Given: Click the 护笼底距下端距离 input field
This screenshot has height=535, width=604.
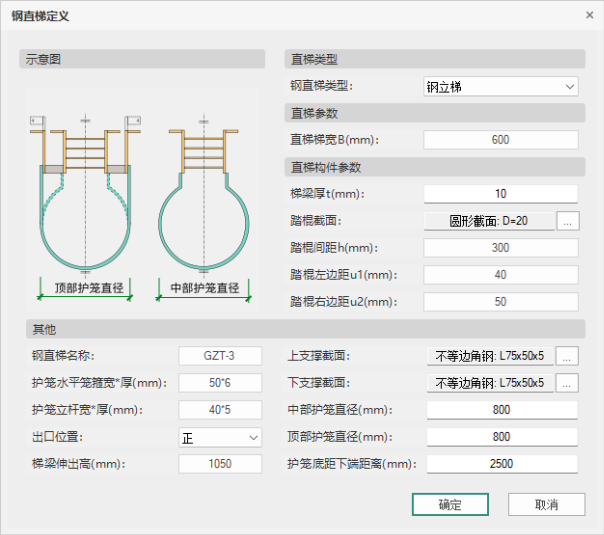Looking at the screenshot, I should 502,464.
